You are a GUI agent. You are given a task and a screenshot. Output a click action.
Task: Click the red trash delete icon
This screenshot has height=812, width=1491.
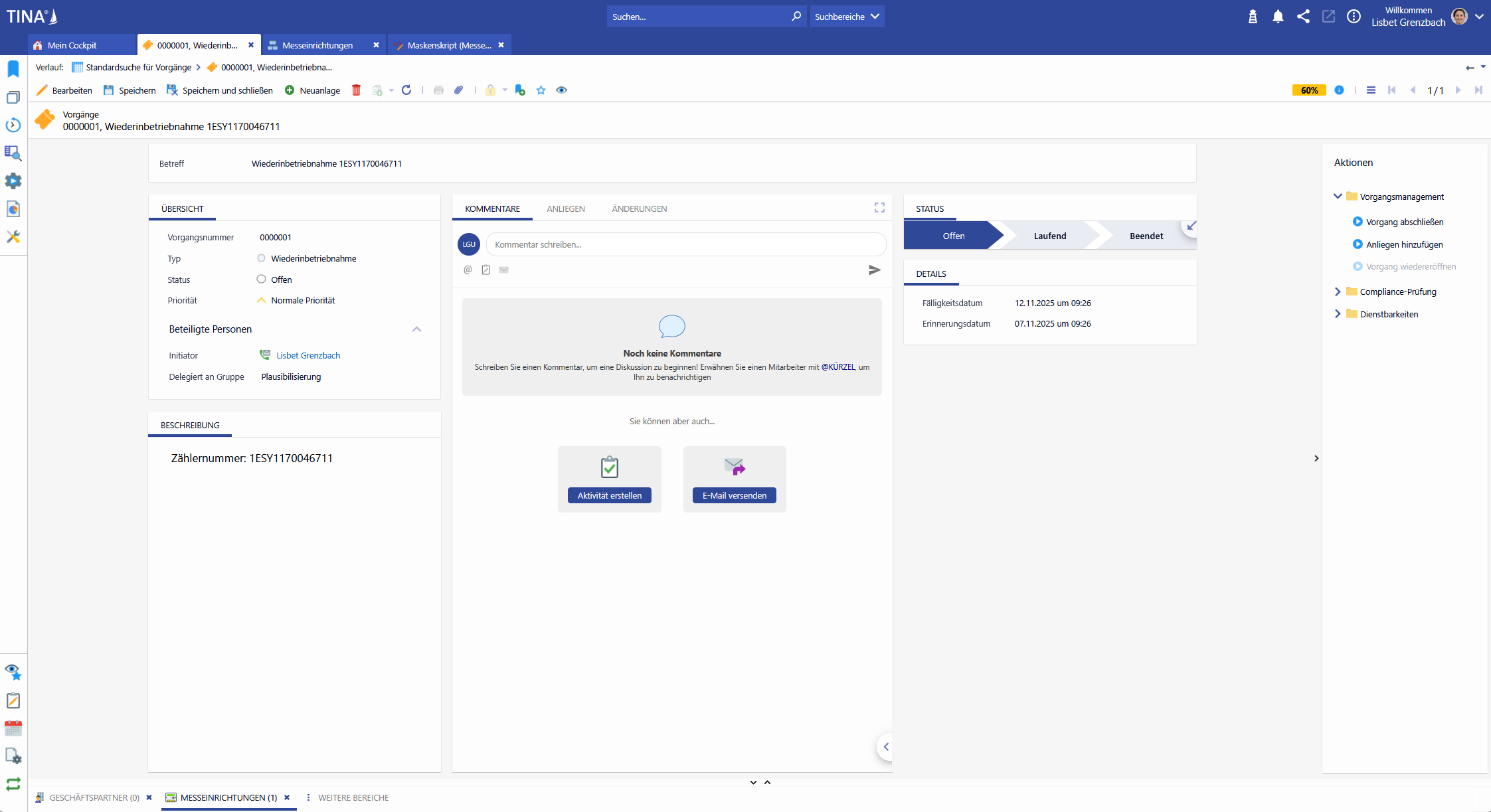pos(356,90)
